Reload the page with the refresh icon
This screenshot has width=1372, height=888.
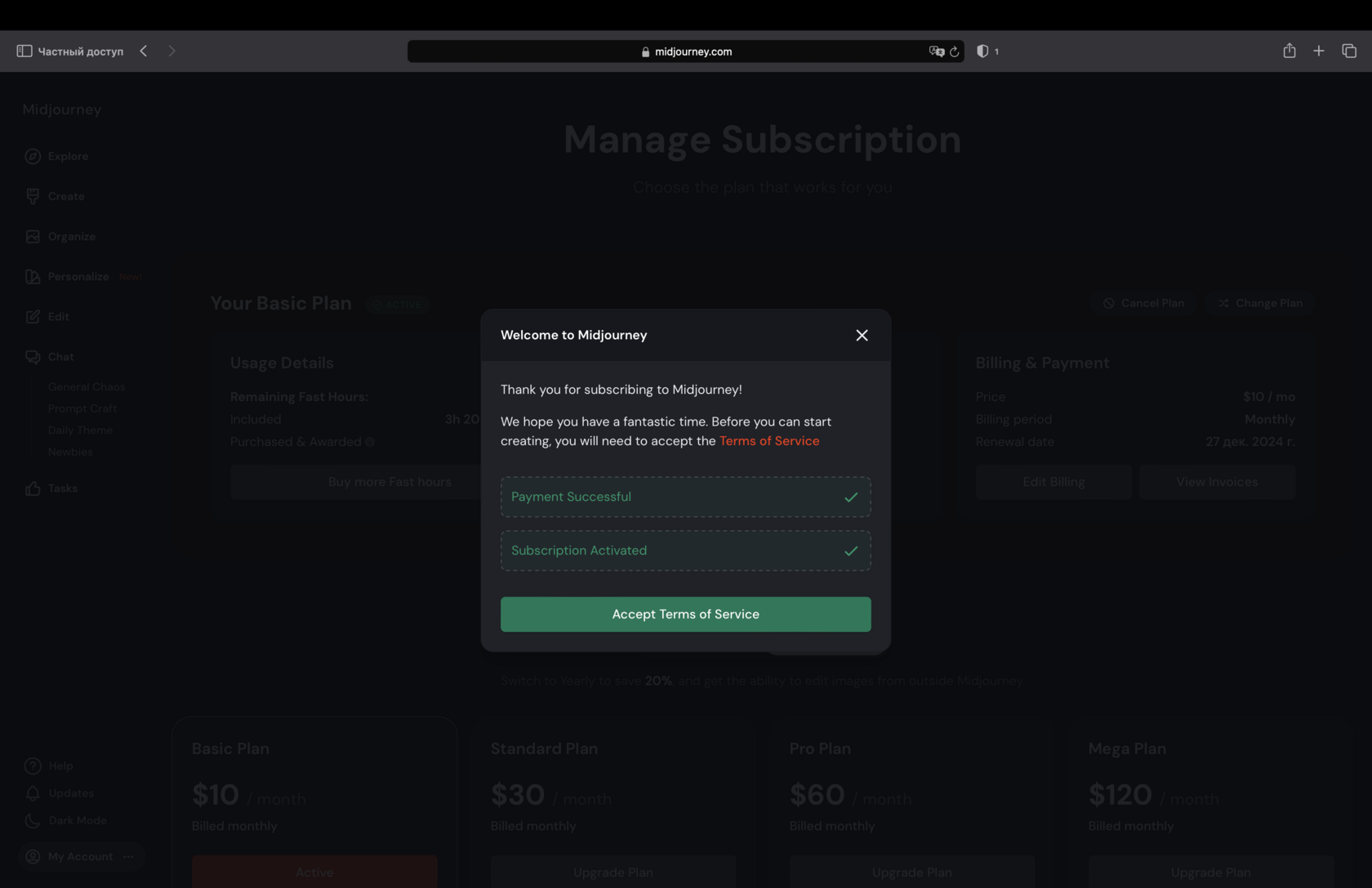tap(954, 51)
